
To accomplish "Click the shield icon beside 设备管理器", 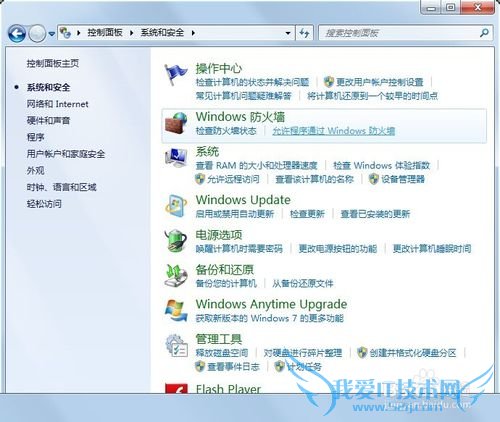I will 374,179.
